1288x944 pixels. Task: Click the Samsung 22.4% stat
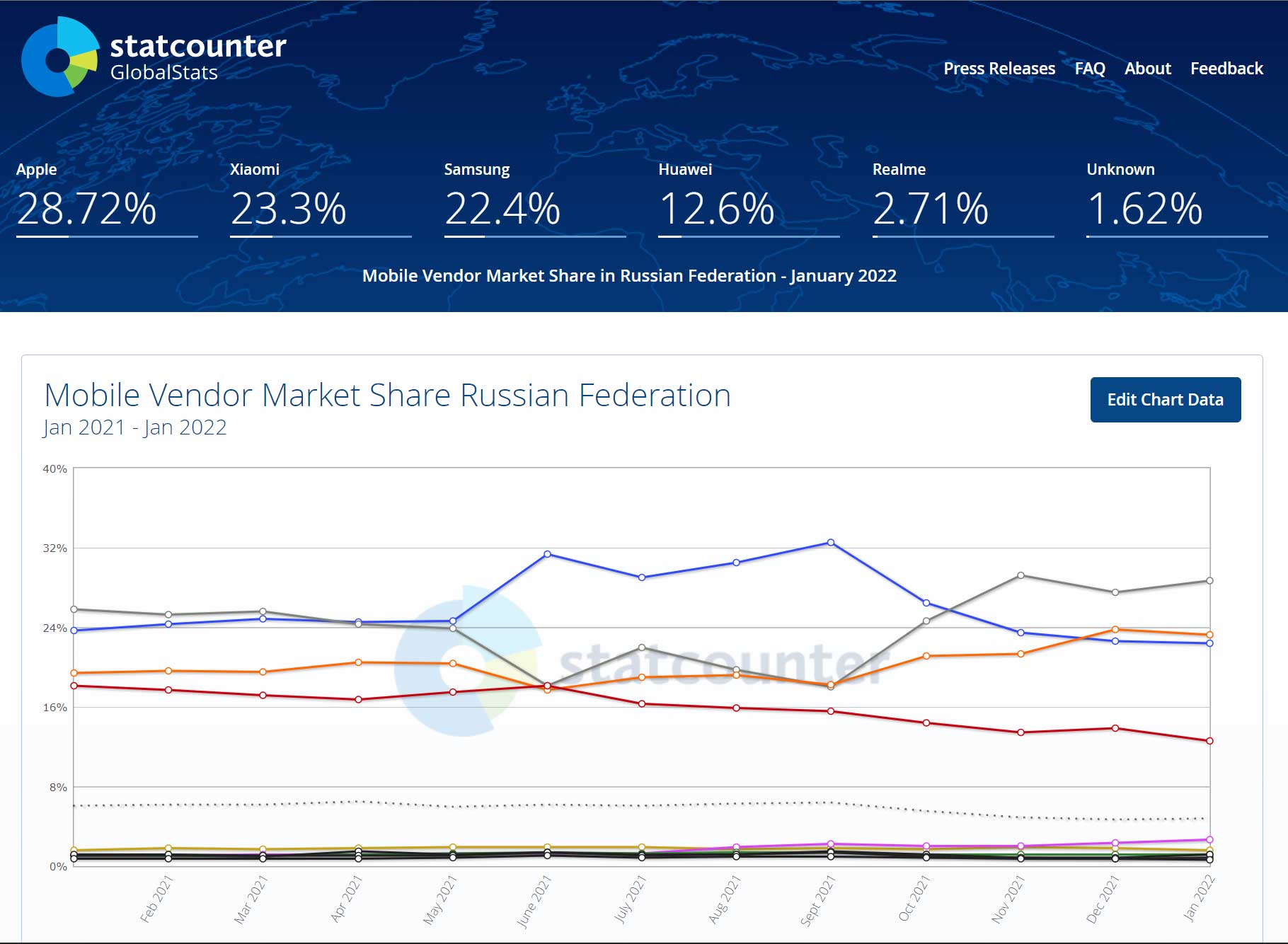click(502, 200)
